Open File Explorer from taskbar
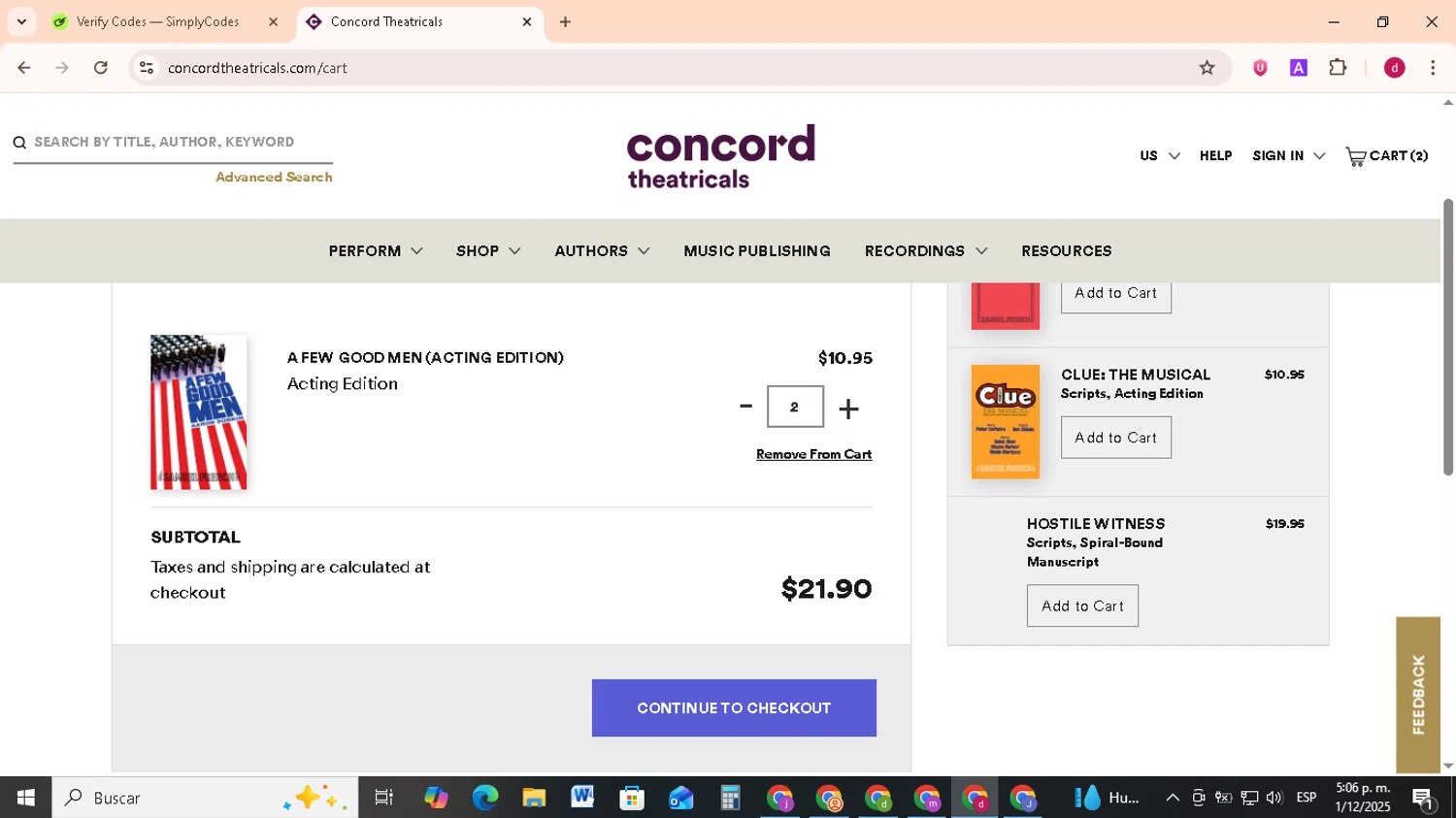This screenshot has height=818, width=1456. coord(534,798)
